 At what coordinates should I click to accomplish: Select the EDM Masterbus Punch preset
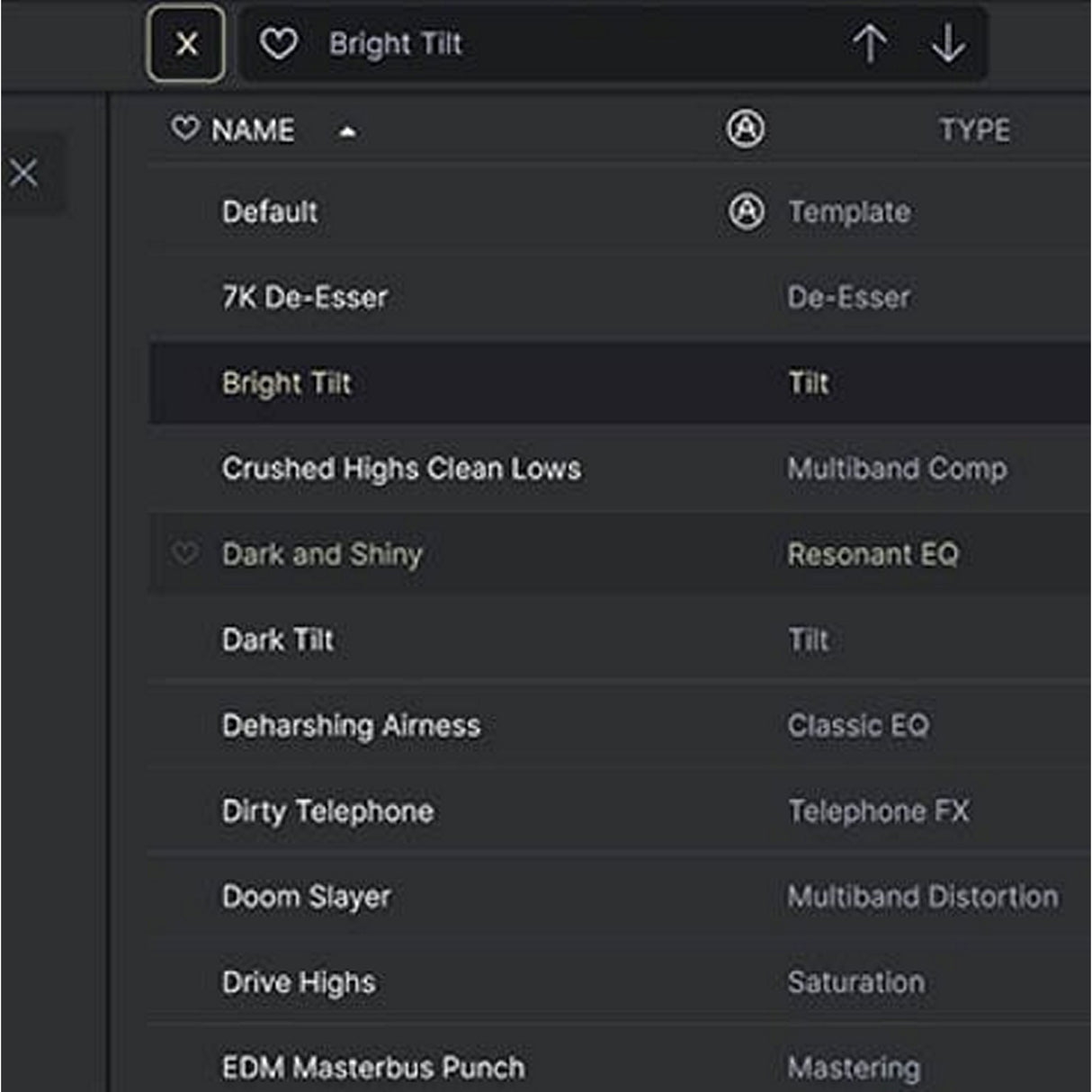(372, 1067)
